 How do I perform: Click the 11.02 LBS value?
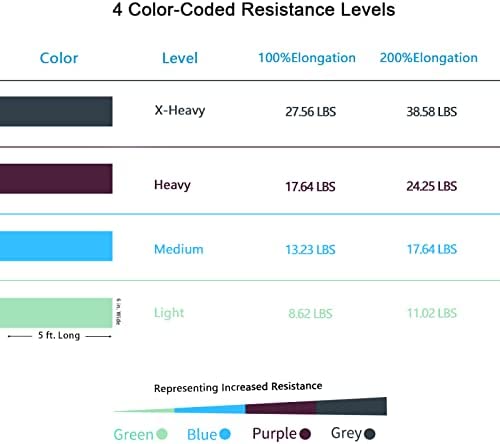(x=432, y=313)
